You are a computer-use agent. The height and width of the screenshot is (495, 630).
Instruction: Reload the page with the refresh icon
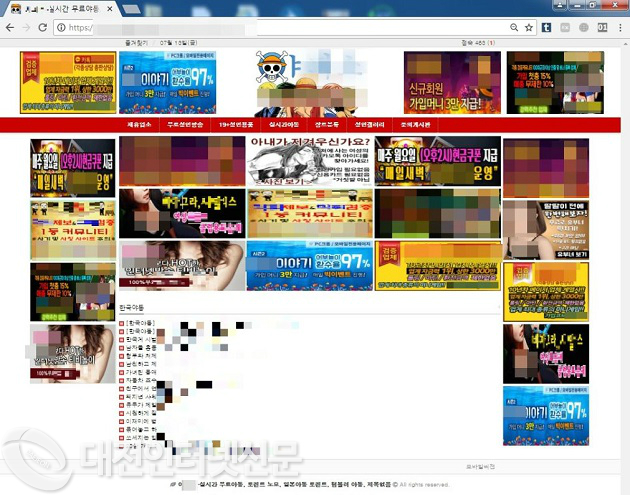pyautogui.click(x=43, y=27)
